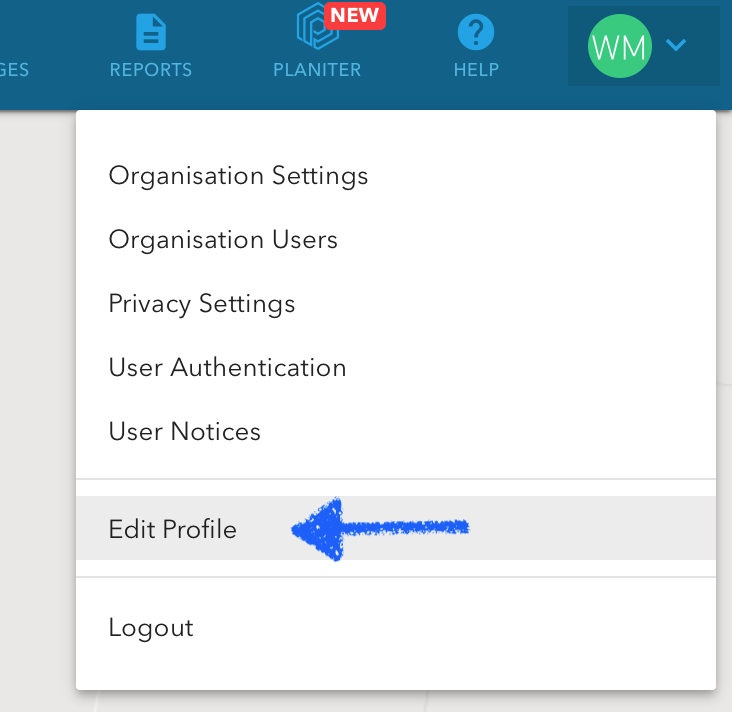Open the Planiter hexagon logo icon
This screenshot has height=712, width=732.
pyautogui.click(x=317, y=27)
